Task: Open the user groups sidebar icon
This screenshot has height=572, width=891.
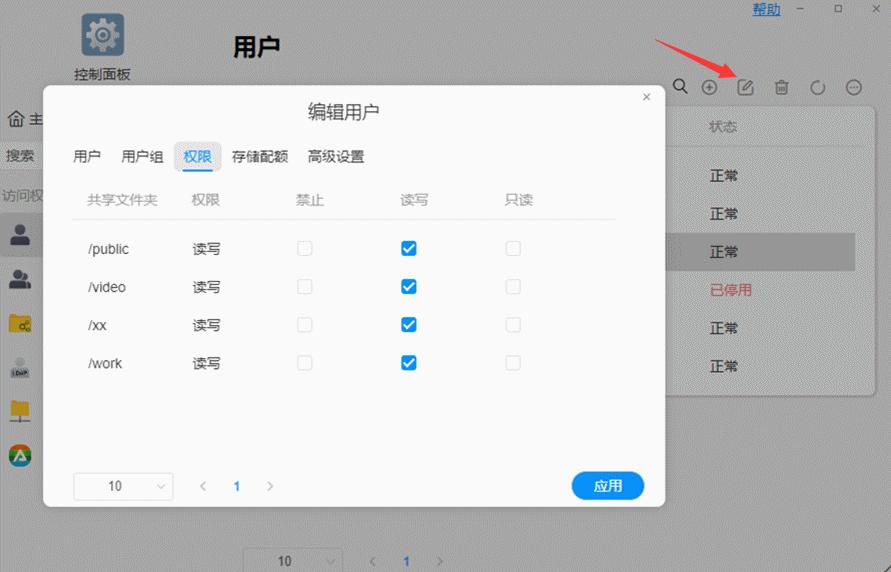Action: pyautogui.click(x=20, y=279)
